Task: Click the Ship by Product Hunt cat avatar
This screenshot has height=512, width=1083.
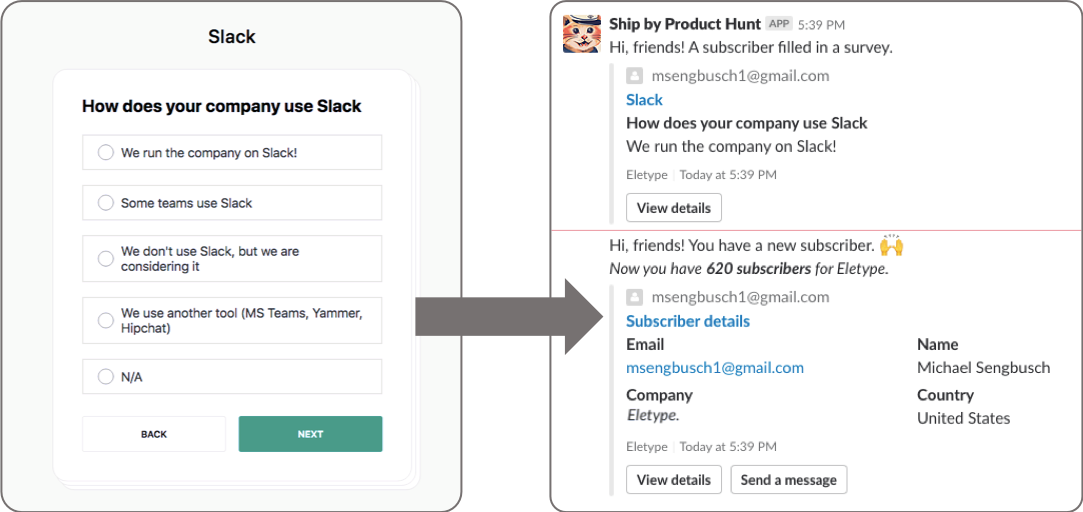Action: (x=581, y=35)
